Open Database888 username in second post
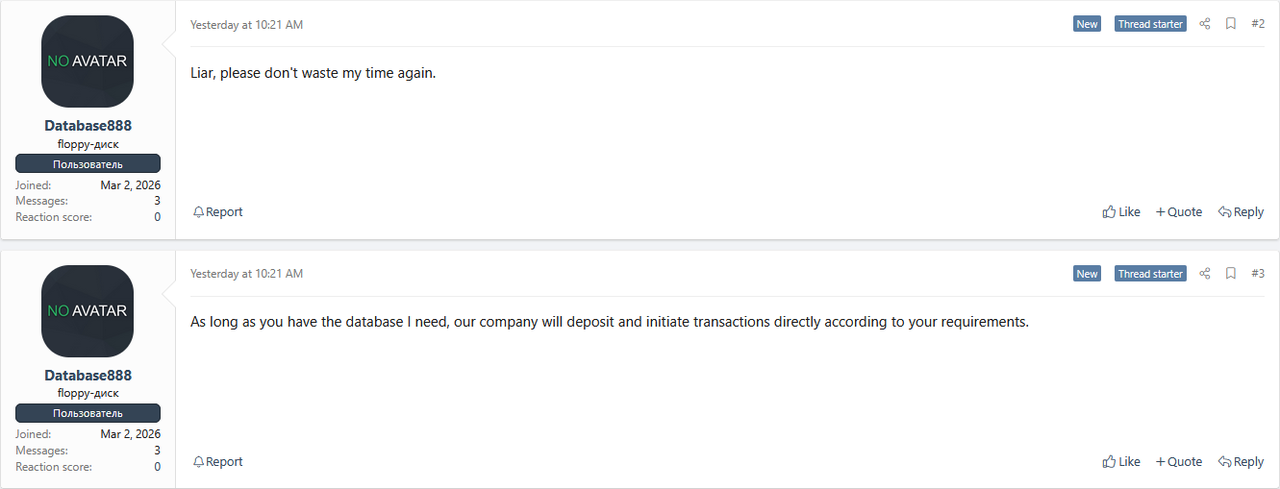Viewport: 1280px width, 489px height. (88, 376)
